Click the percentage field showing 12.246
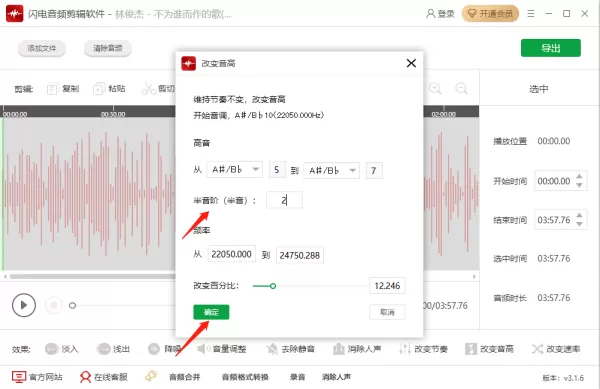This screenshot has width=600, height=389. click(x=387, y=286)
